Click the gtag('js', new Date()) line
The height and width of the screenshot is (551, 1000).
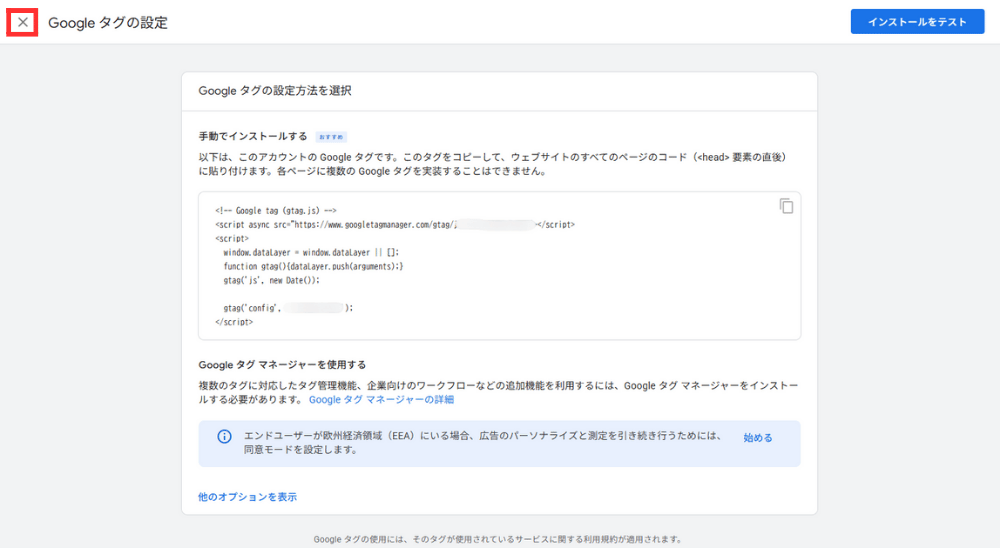pyautogui.click(x=272, y=280)
